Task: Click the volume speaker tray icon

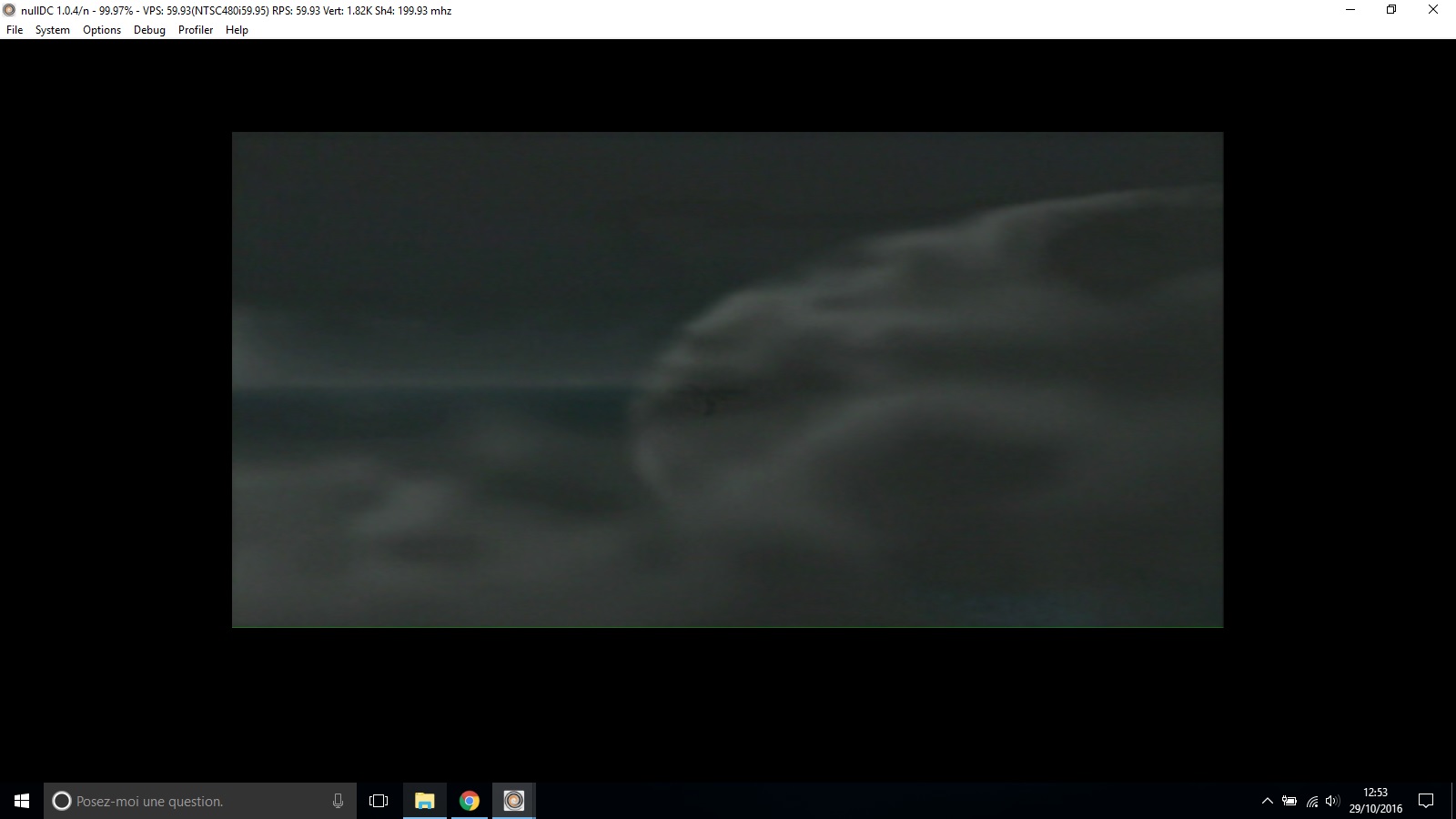Action: click(x=1332, y=801)
